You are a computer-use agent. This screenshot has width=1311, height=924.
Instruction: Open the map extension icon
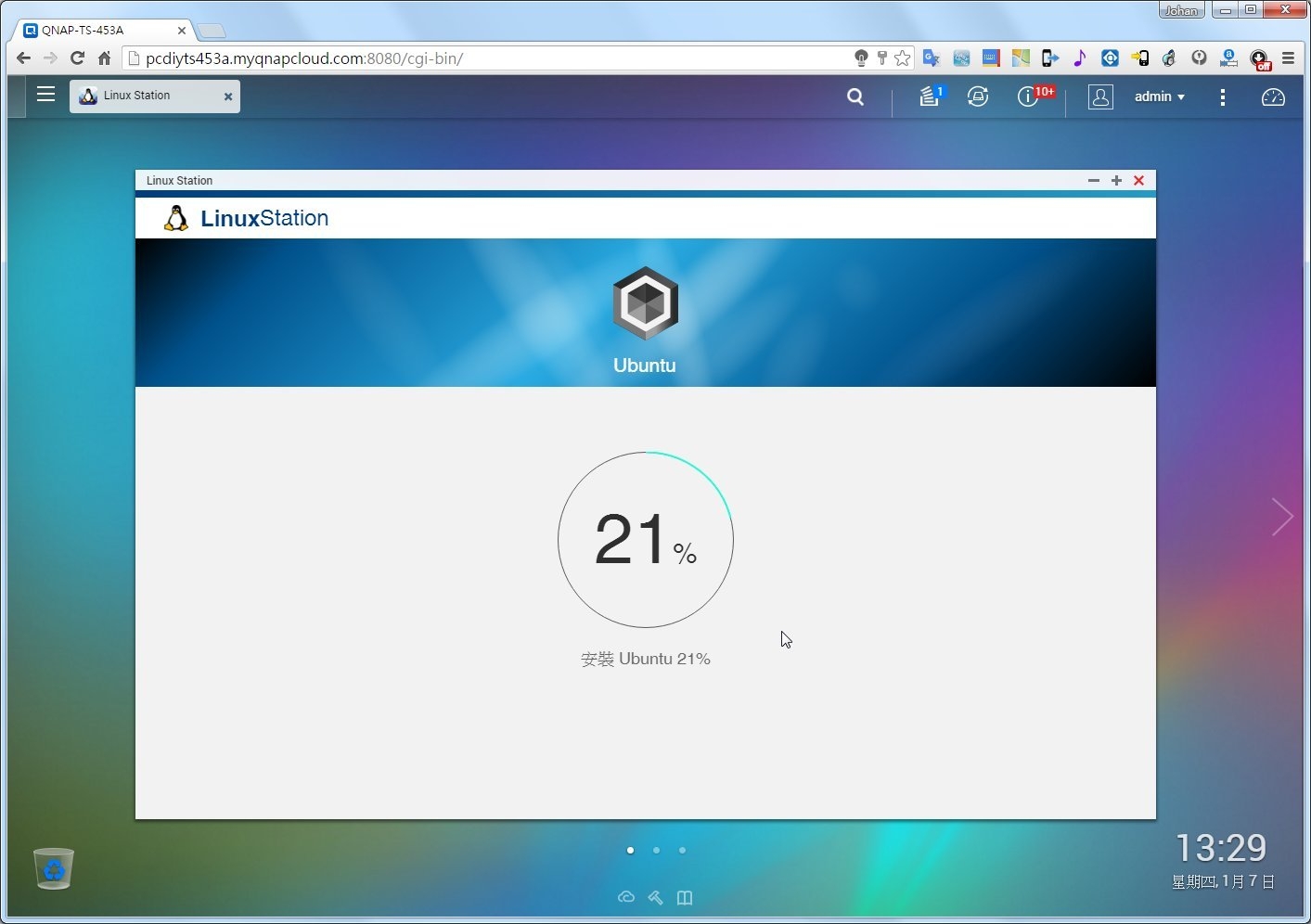pyautogui.click(x=1021, y=58)
